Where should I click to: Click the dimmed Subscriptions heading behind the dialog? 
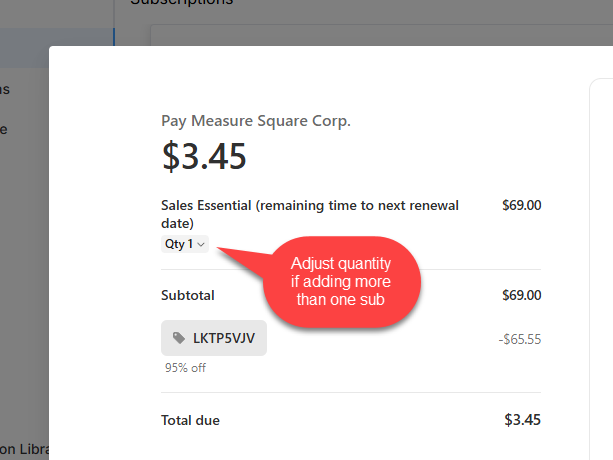(x=181, y=3)
